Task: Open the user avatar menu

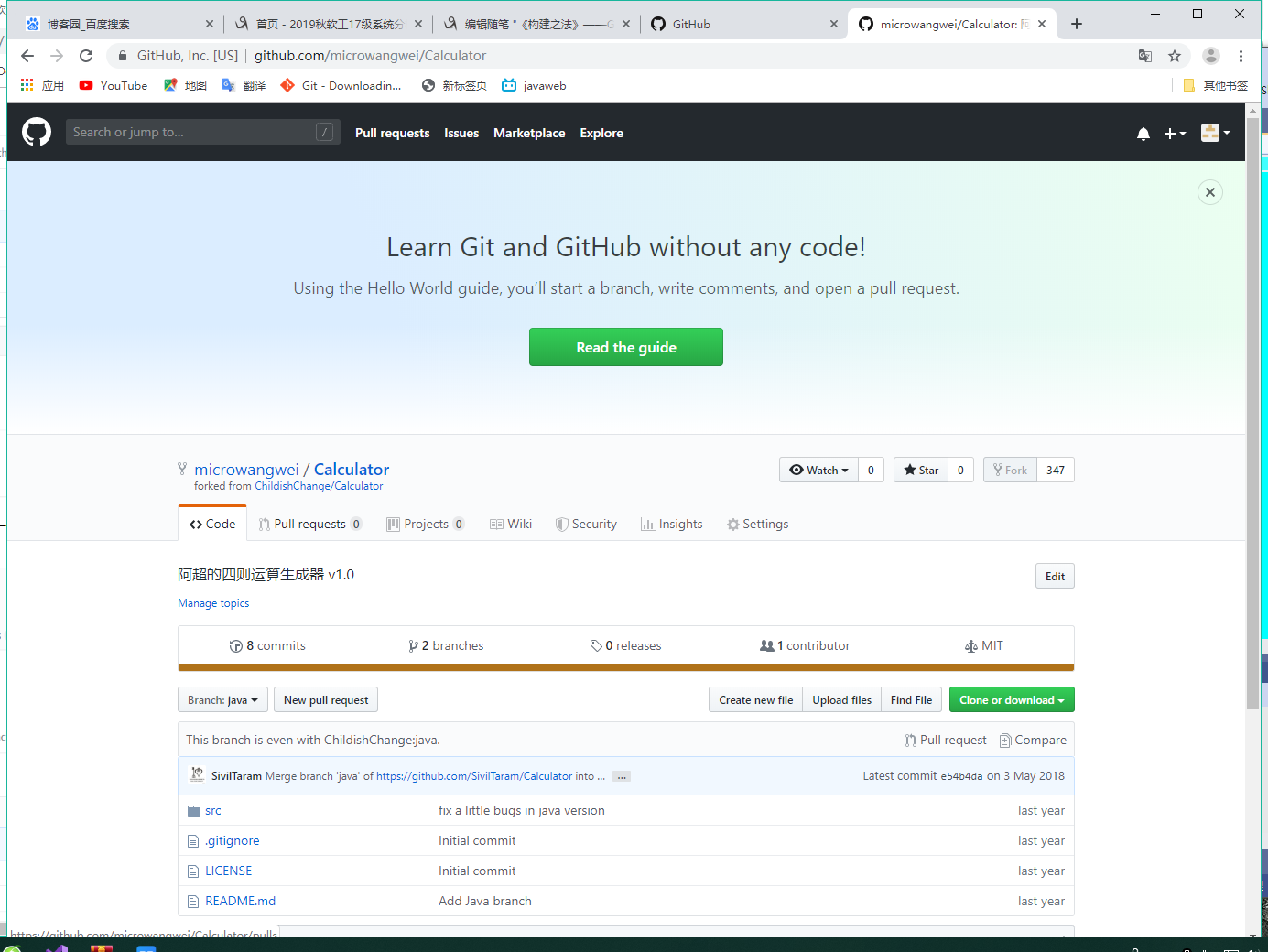Action: pyautogui.click(x=1215, y=133)
